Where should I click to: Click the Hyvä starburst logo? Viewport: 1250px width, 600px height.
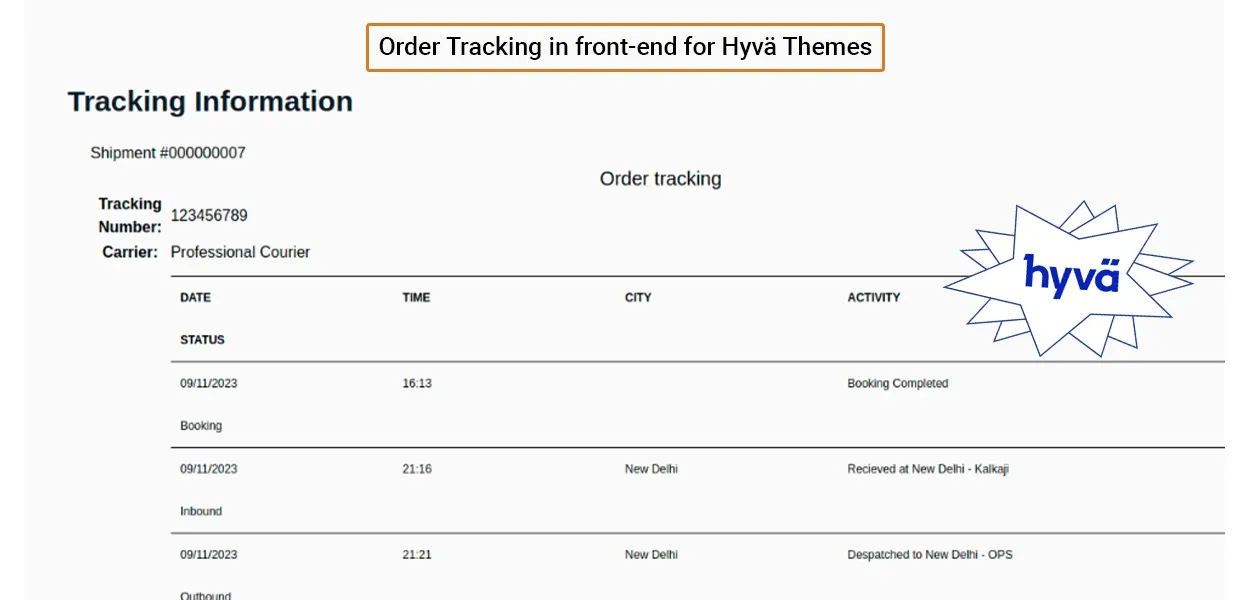pyautogui.click(x=1070, y=276)
